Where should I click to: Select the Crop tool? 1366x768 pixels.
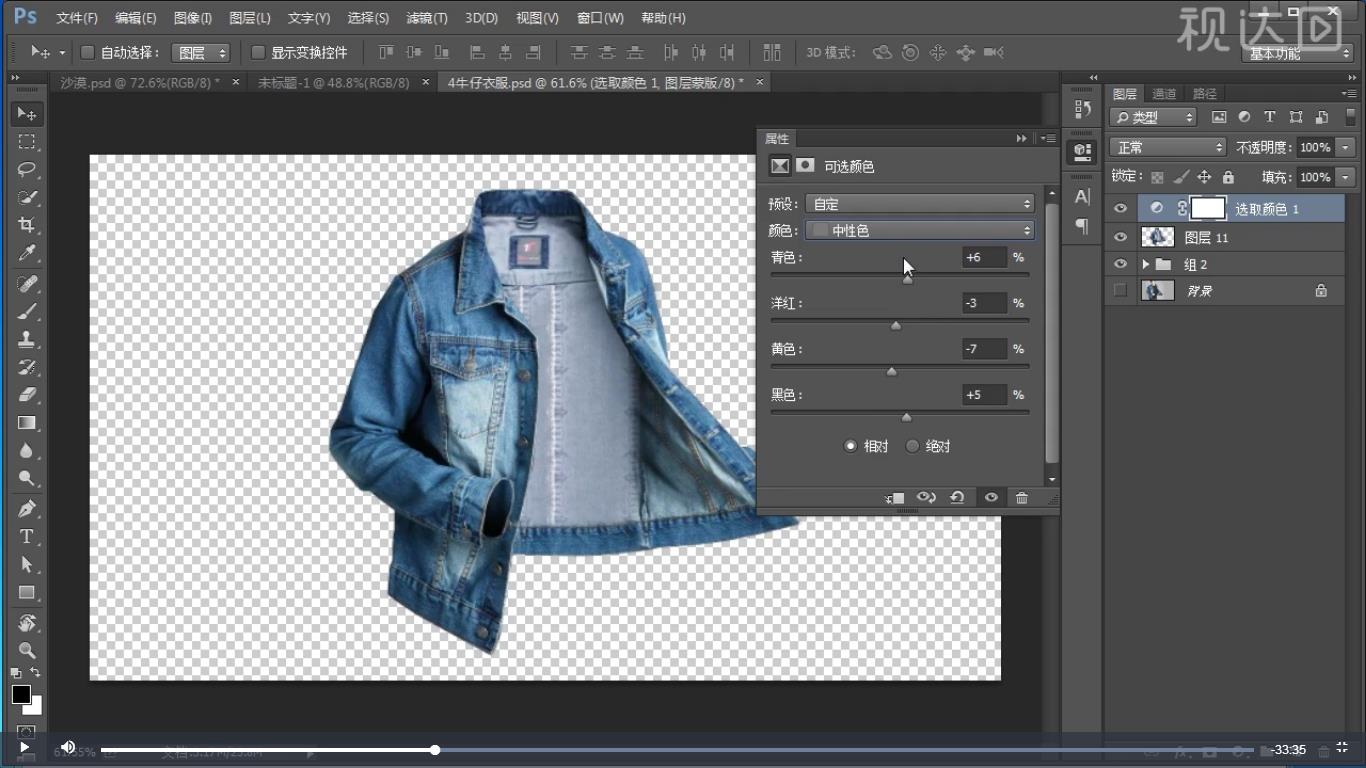[x=27, y=225]
